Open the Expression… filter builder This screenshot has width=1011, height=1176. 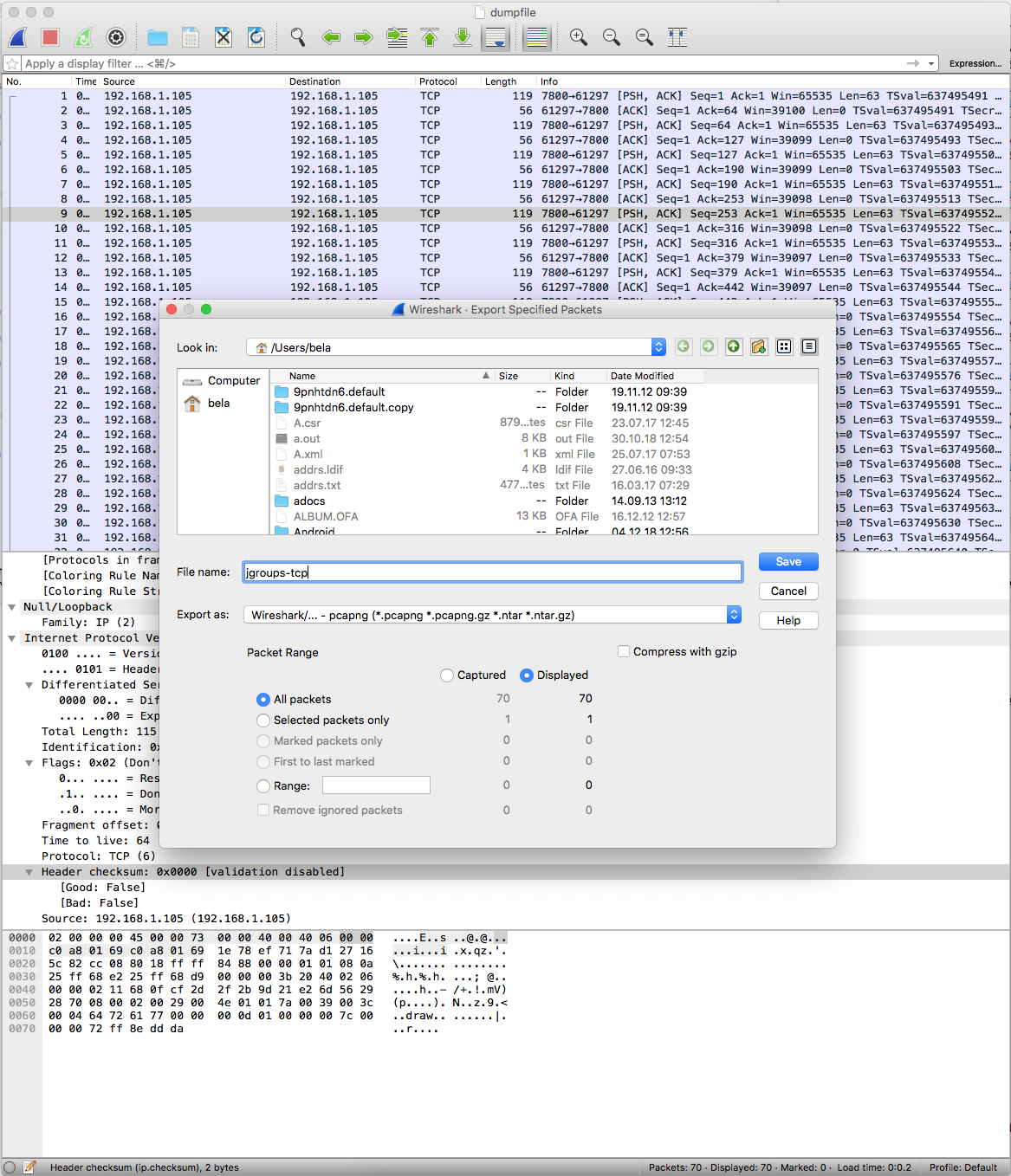(x=975, y=63)
